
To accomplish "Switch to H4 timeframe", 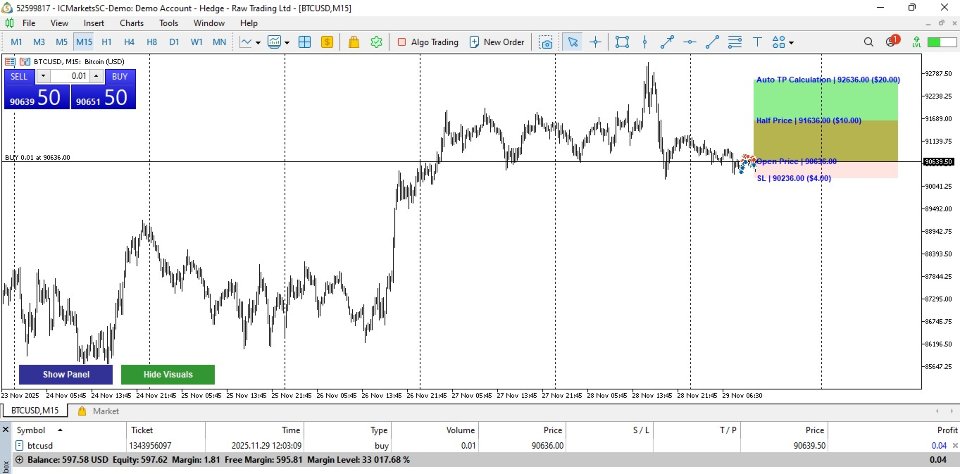I will pos(129,42).
